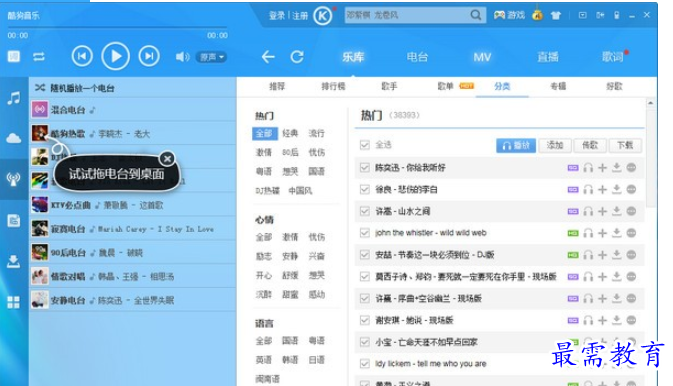The height and width of the screenshot is (386, 673).
Task: Select 经典 under 热门 category
Action: [290, 133]
